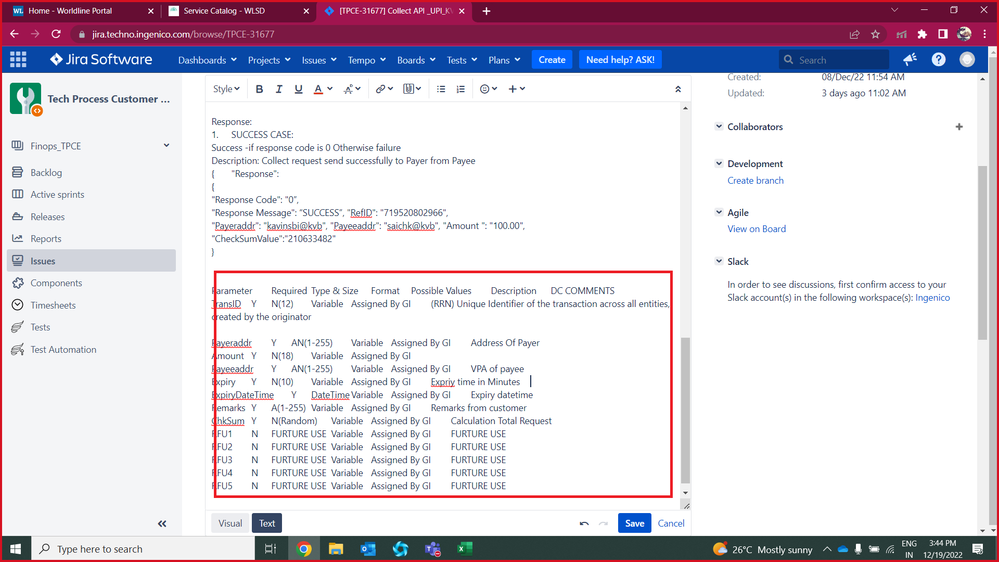Image resolution: width=999 pixels, height=562 pixels.
Task: Click the Create branch link
Action: coord(756,180)
